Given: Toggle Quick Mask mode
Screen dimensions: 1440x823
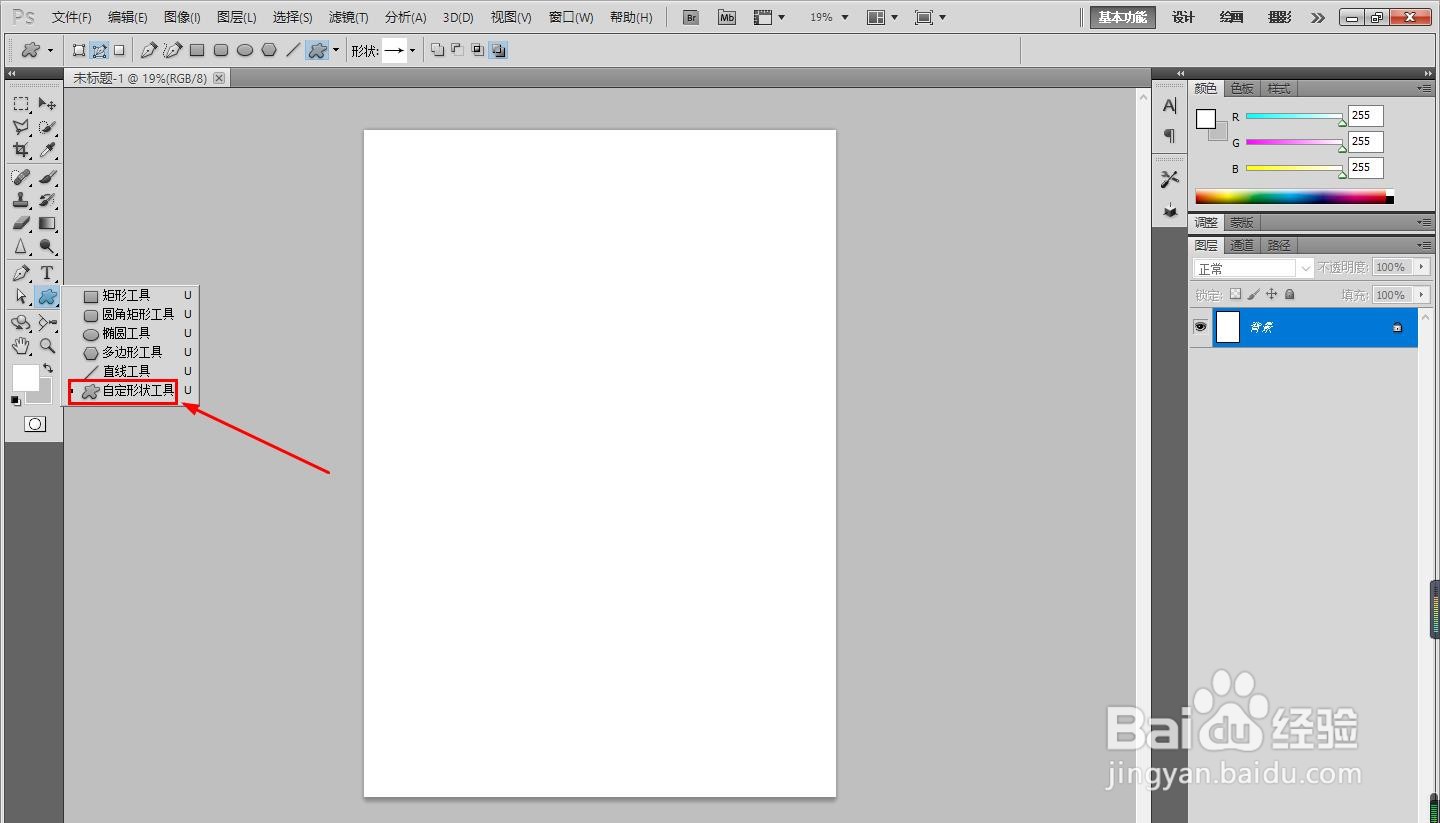Looking at the screenshot, I should click(x=34, y=424).
